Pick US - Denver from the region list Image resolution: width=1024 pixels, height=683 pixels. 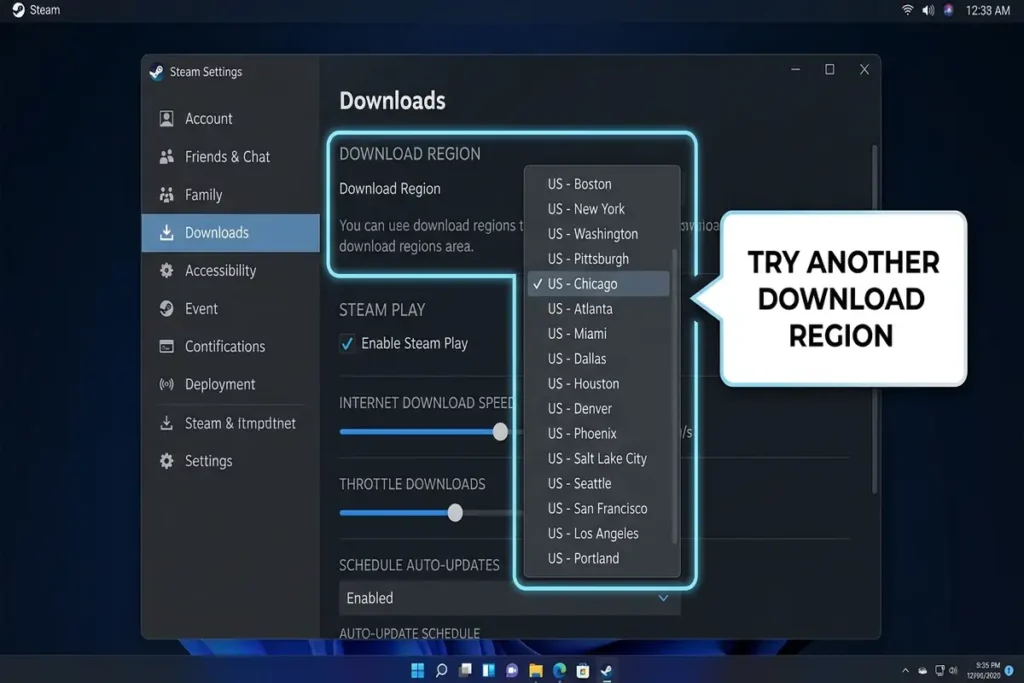[x=598, y=409]
